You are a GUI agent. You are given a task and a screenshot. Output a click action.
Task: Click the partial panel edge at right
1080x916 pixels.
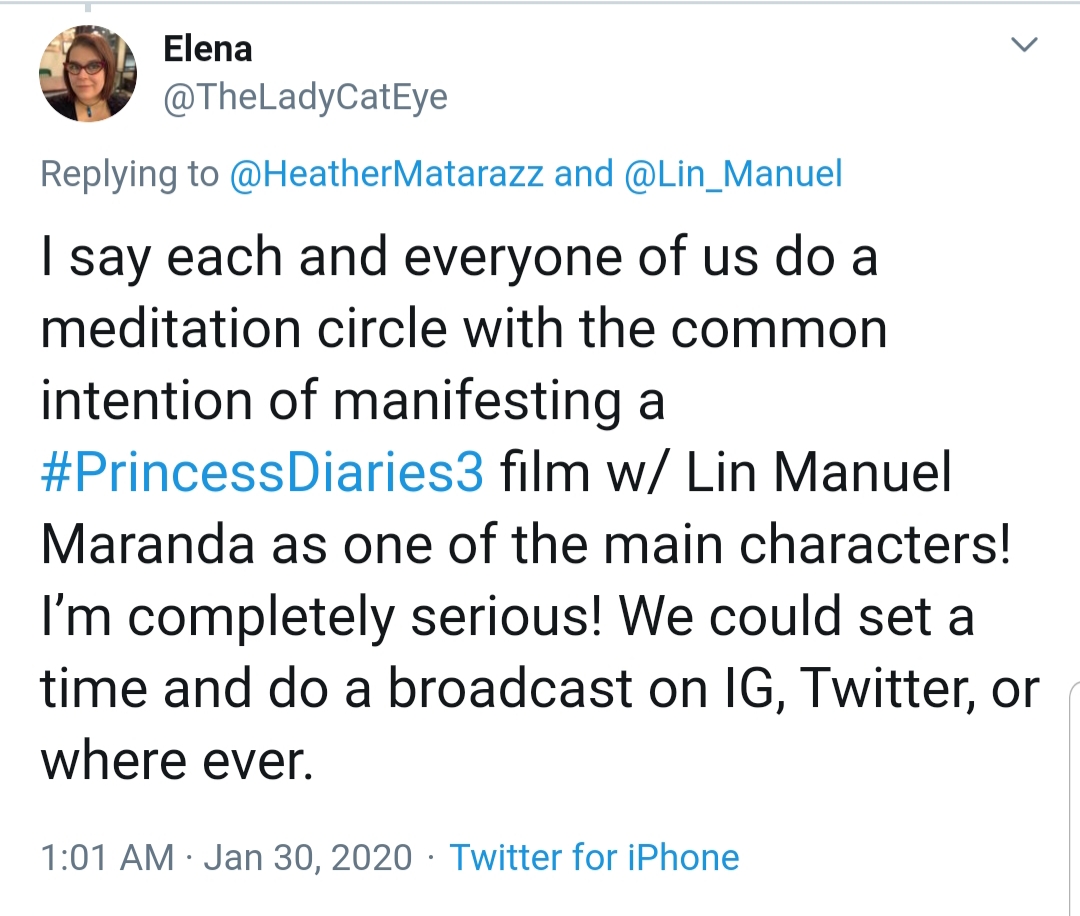[1074, 799]
